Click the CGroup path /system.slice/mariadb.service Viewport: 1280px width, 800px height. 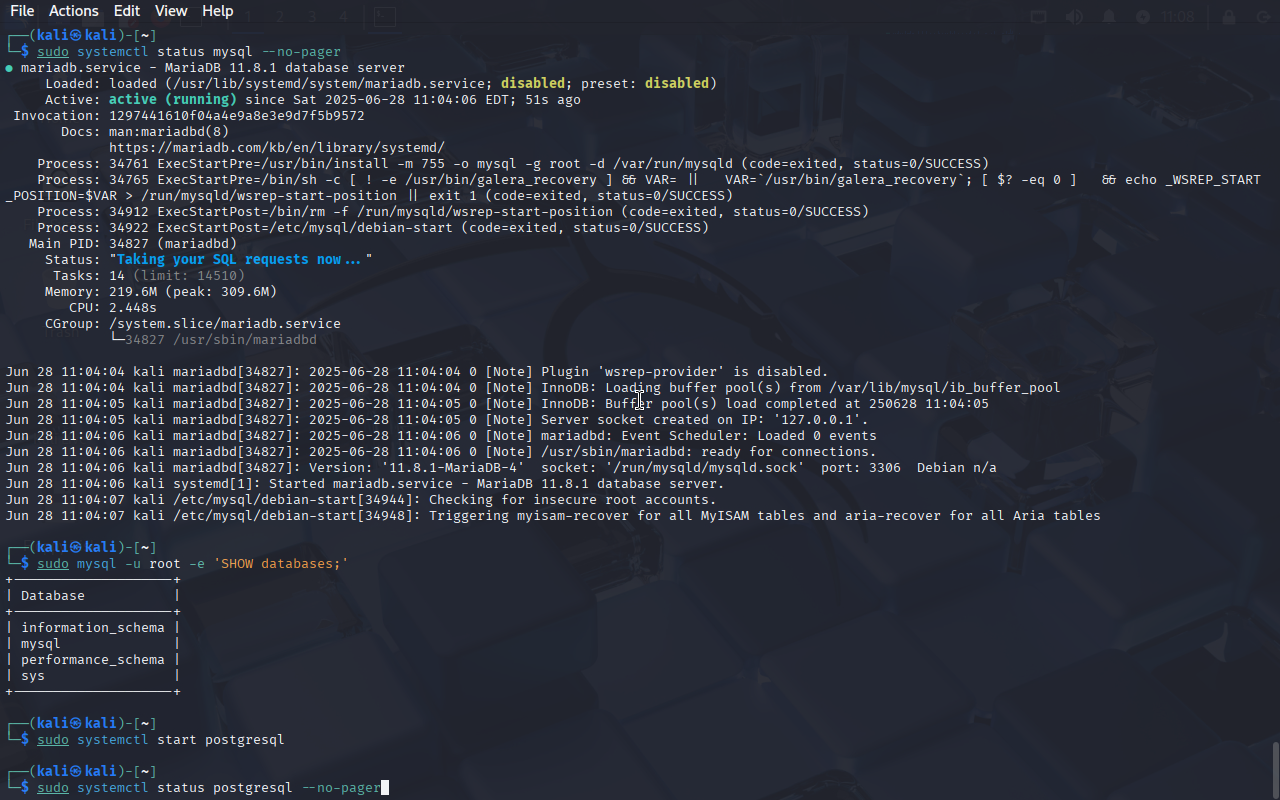(225, 323)
